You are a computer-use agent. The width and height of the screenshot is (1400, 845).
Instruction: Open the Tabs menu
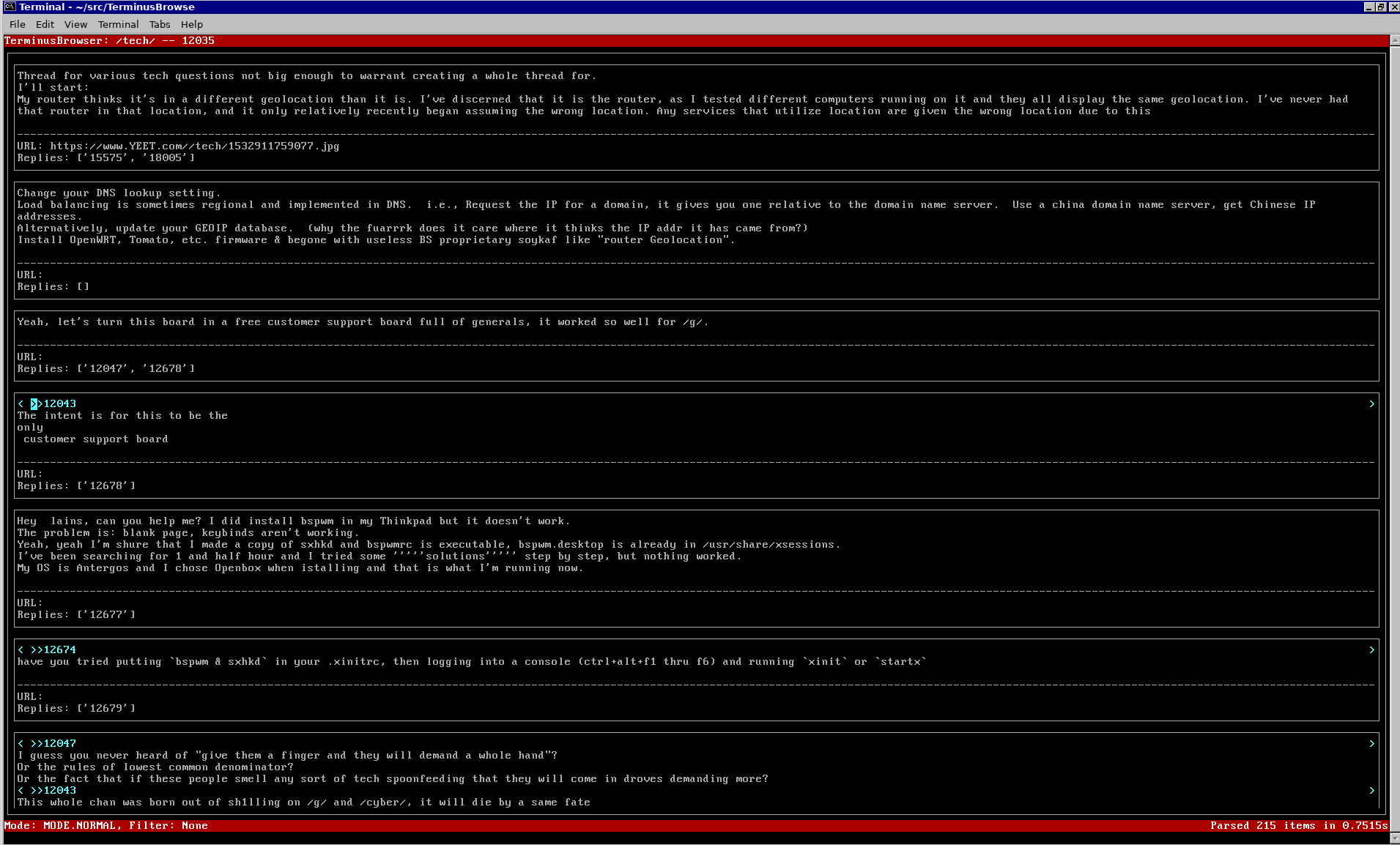click(x=160, y=24)
